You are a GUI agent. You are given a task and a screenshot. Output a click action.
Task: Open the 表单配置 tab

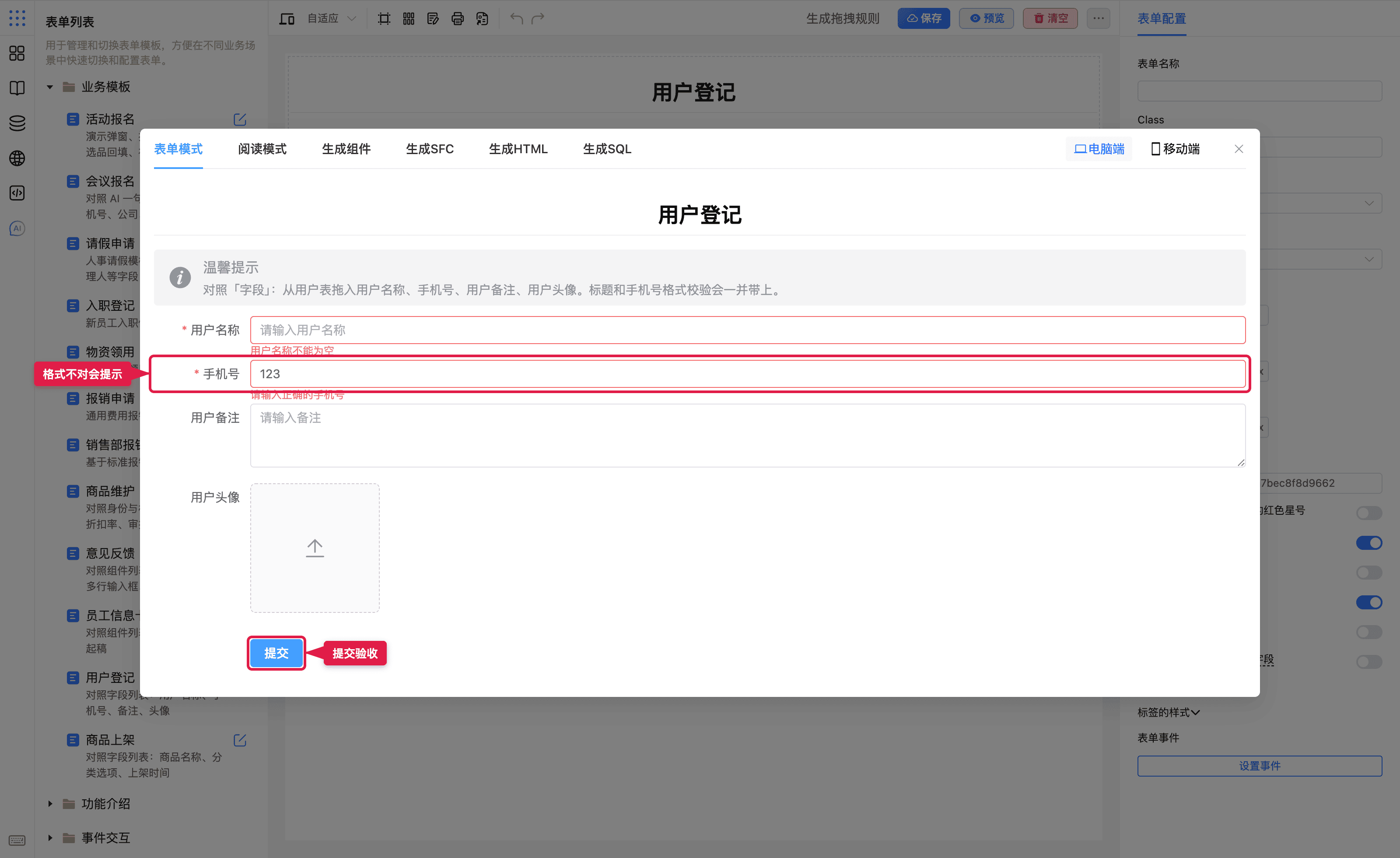1162,19
